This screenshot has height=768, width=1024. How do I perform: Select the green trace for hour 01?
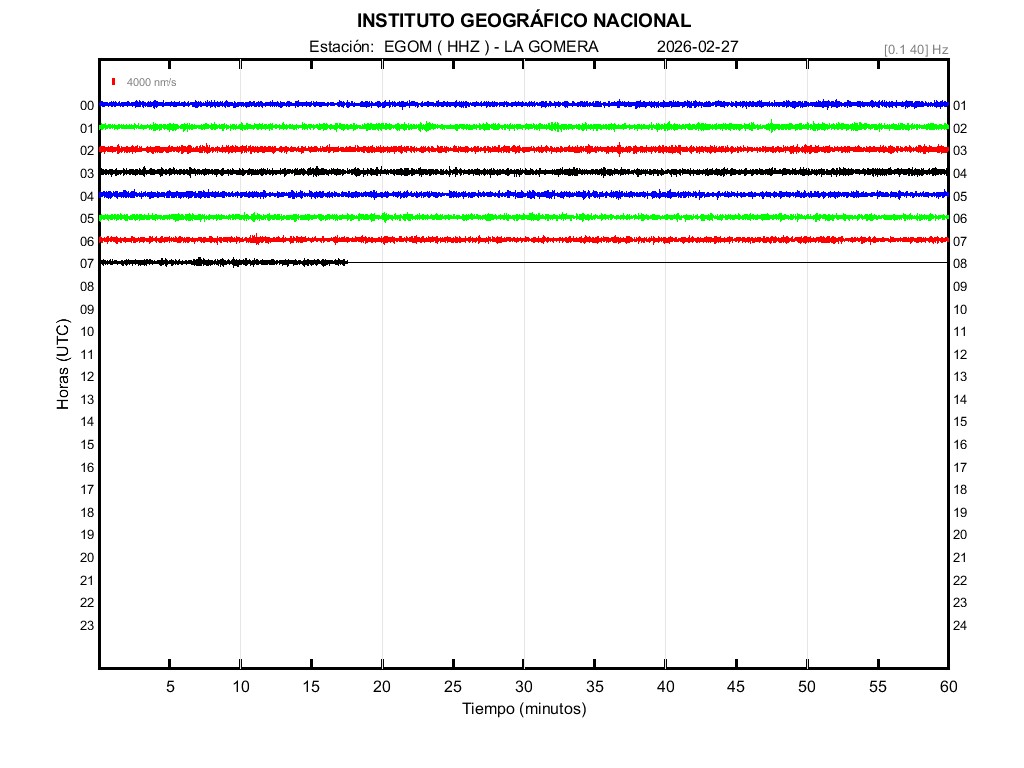tap(523, 127)
